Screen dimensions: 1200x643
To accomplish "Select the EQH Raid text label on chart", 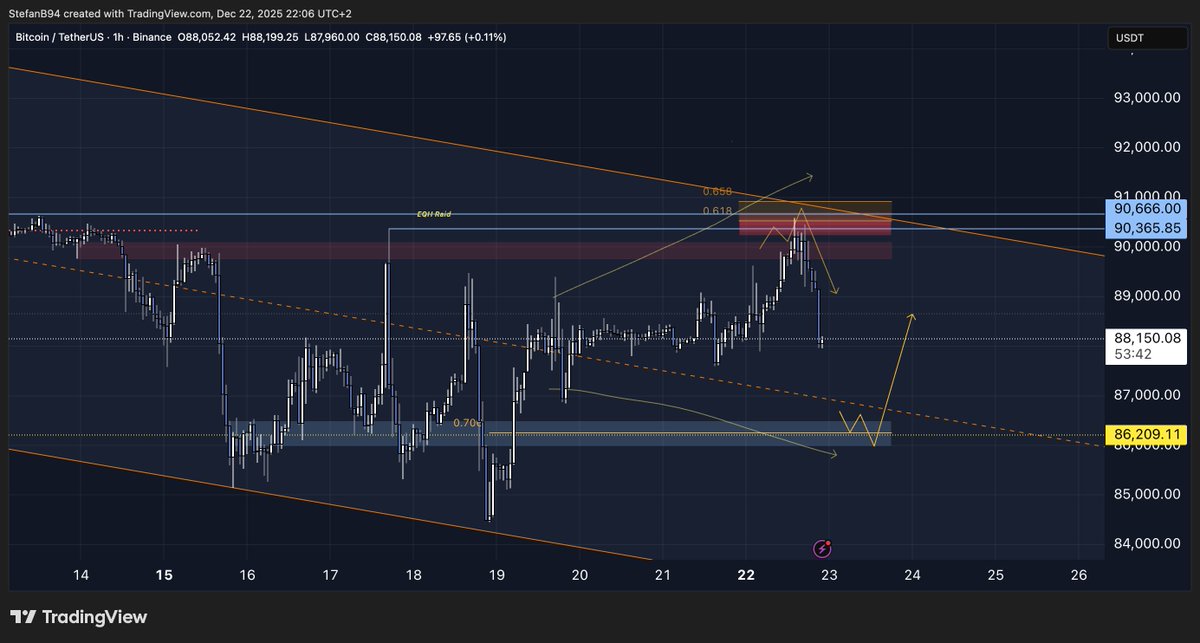I will 433,213.
